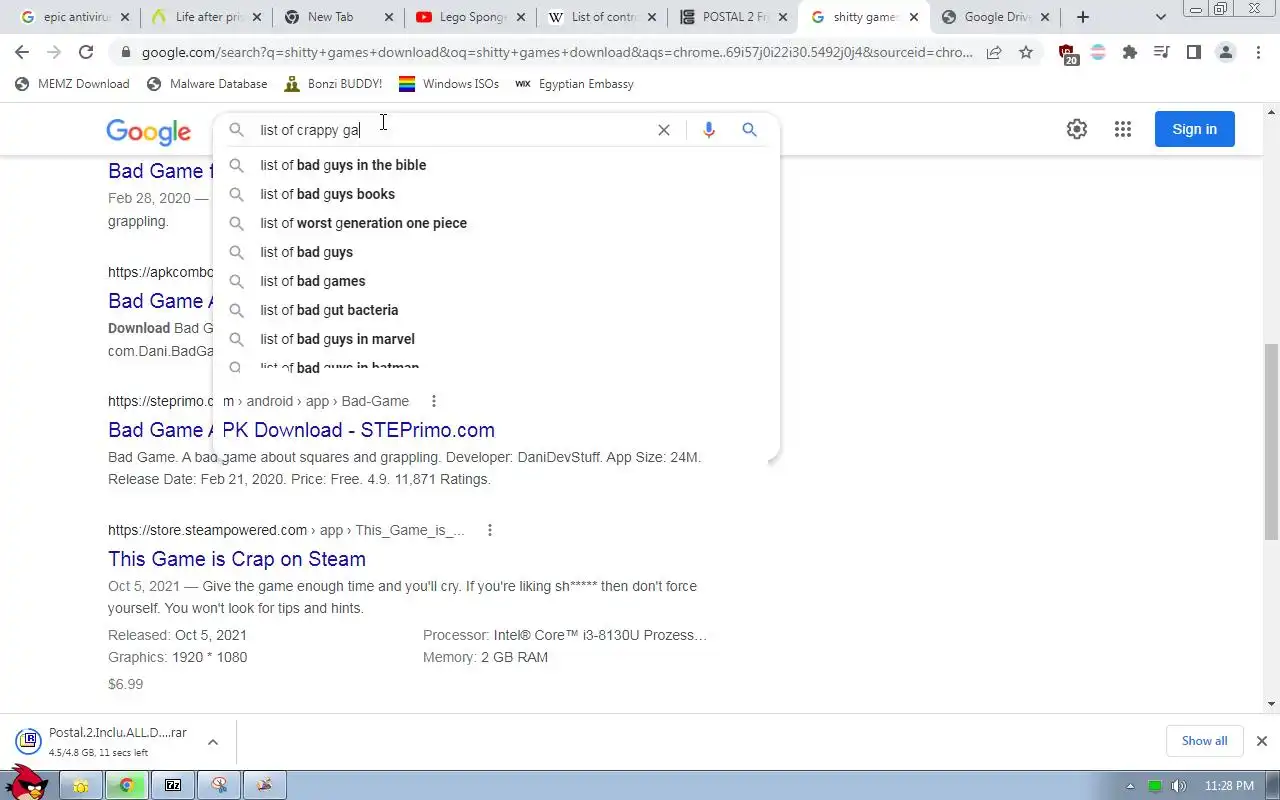1280x800 pixels.
Task: Open the file explorer taskbar icon
Action: [81, 785]
